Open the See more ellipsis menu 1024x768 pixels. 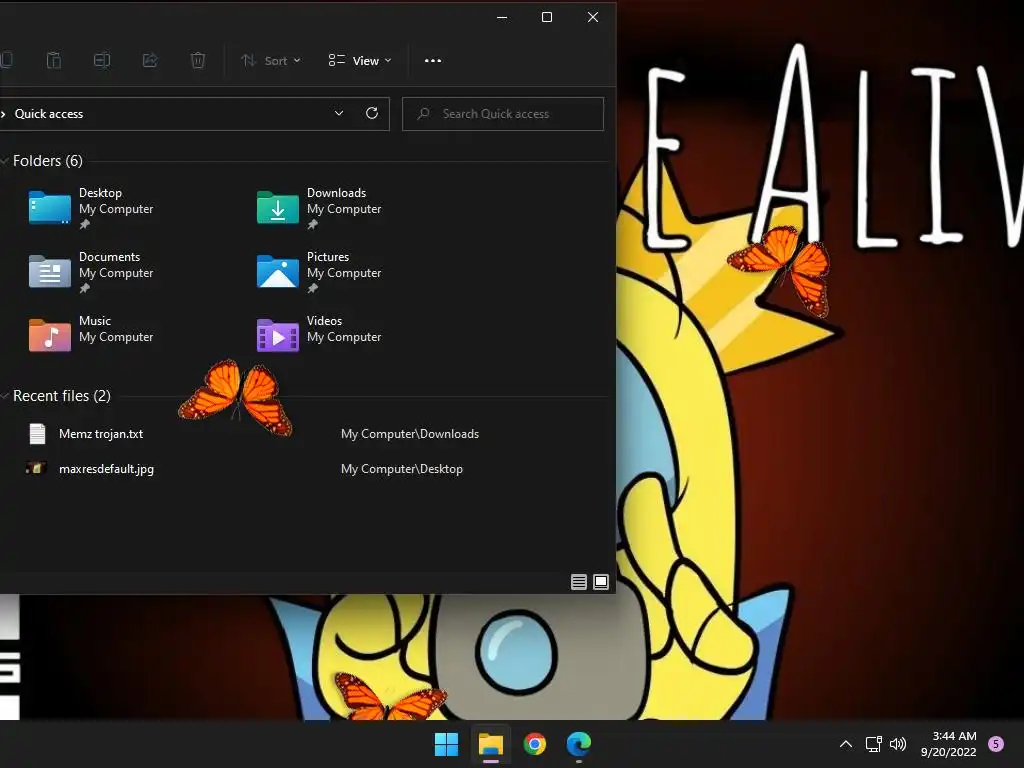tap(433, 61)
